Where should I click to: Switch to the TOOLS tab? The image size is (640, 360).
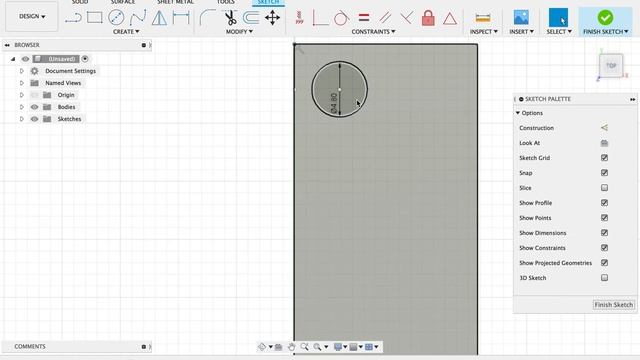click(x=226, y=2)
